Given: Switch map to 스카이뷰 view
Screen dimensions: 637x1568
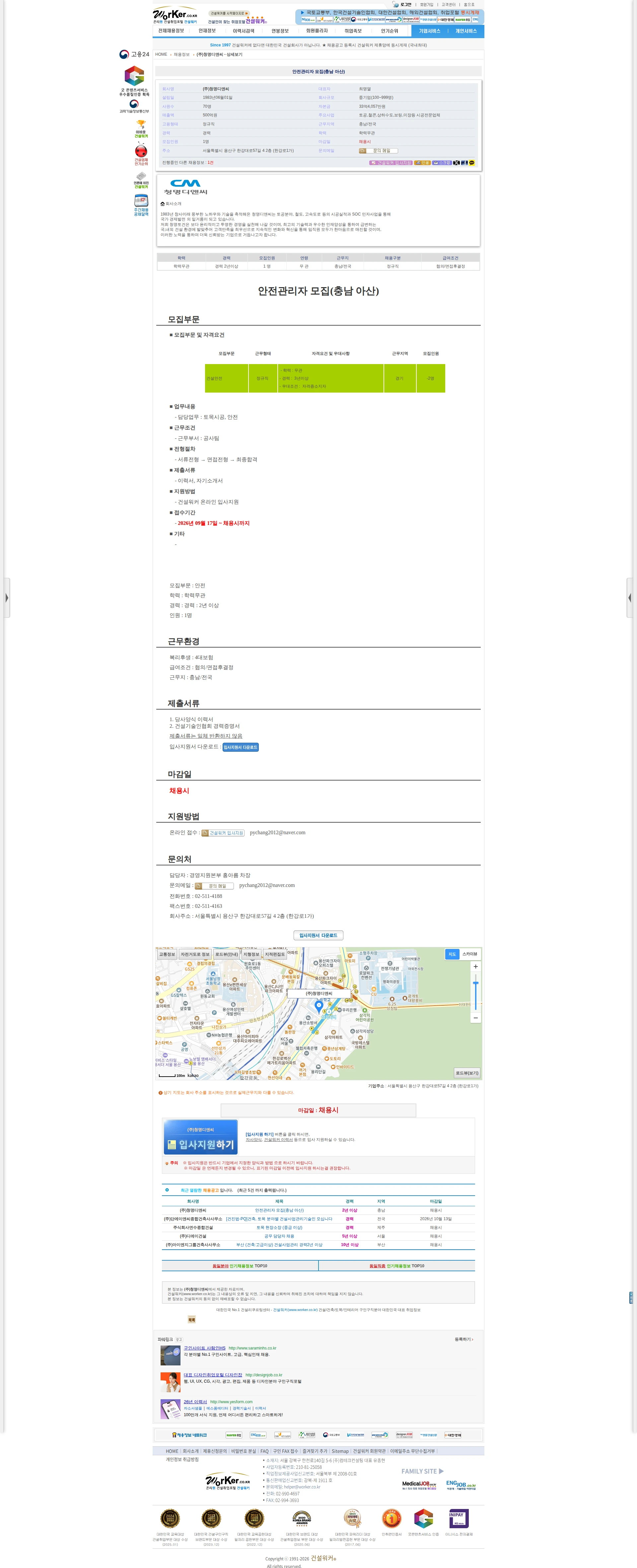Looking at the screenshot, I should coord(469,954).
